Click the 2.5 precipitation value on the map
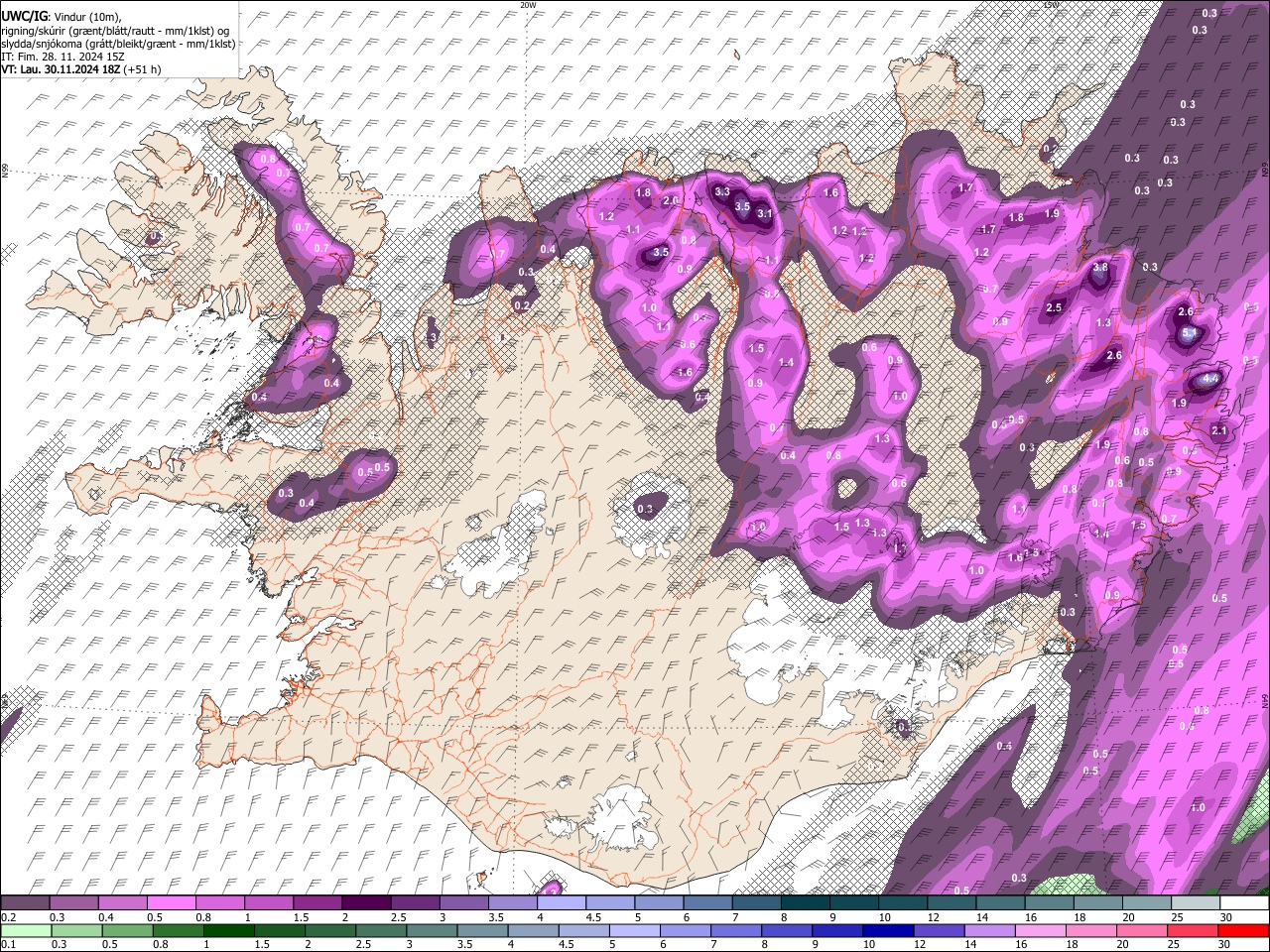The image size is (1270, 952). [x=1055, y=308]
